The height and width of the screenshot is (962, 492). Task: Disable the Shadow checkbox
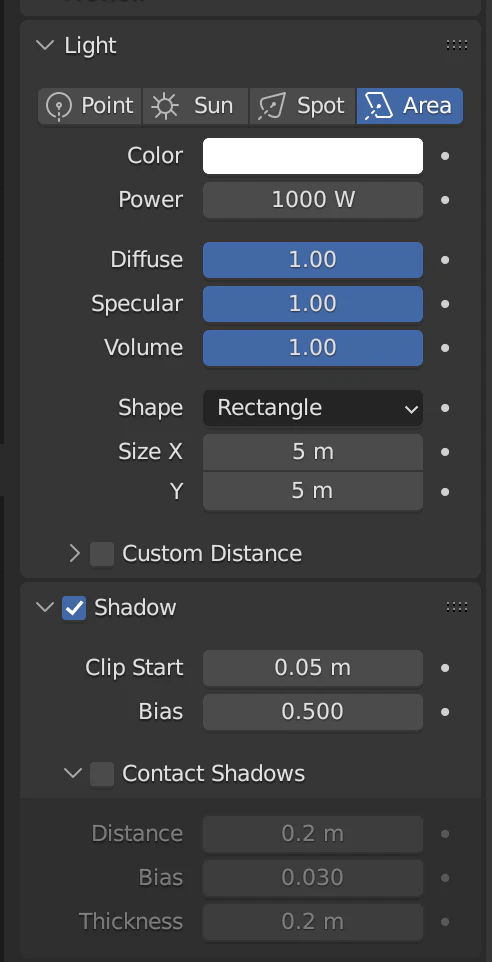click(74, 608)
